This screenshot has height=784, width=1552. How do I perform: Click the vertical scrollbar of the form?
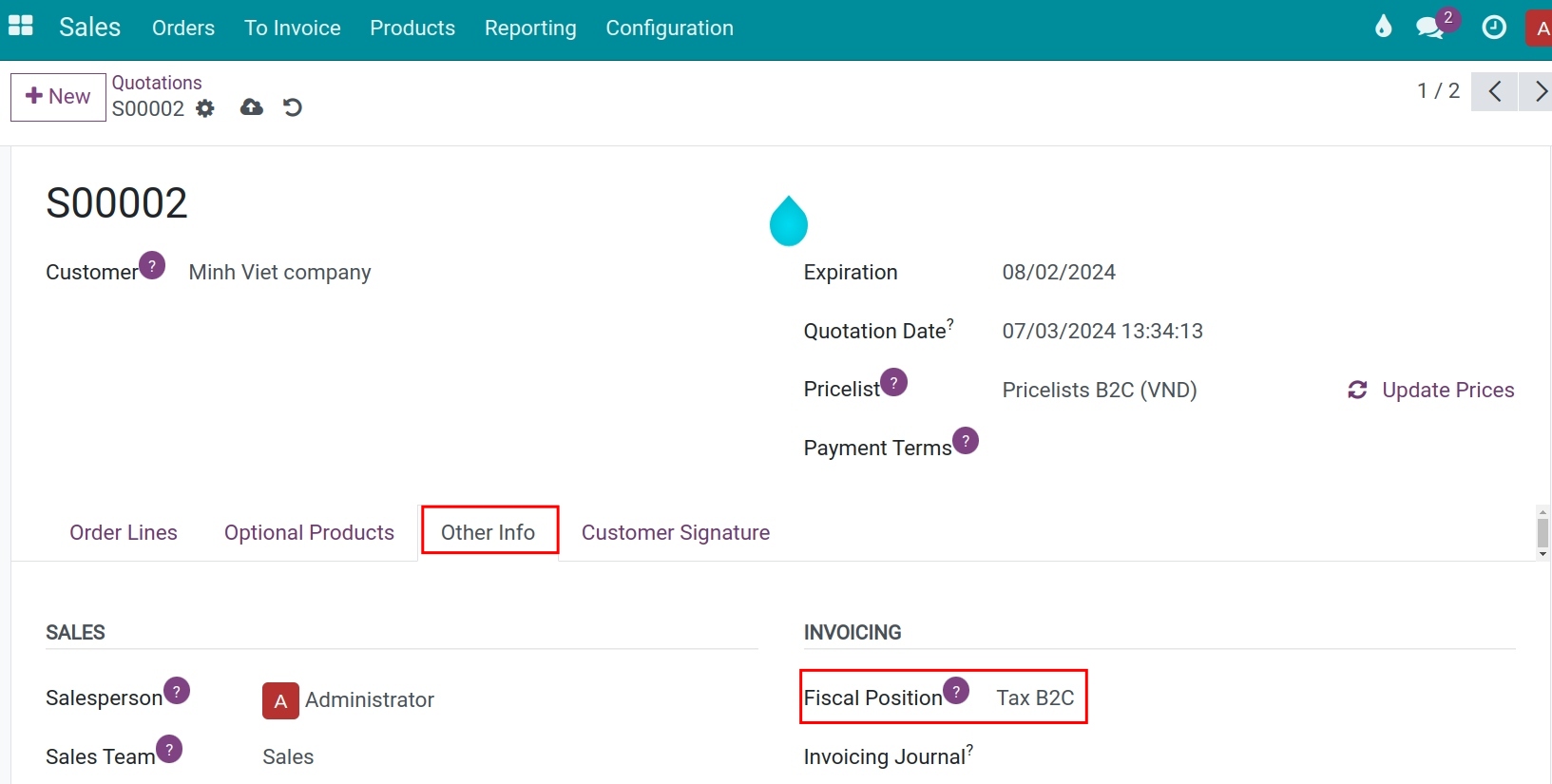(x=1542, y=533)
